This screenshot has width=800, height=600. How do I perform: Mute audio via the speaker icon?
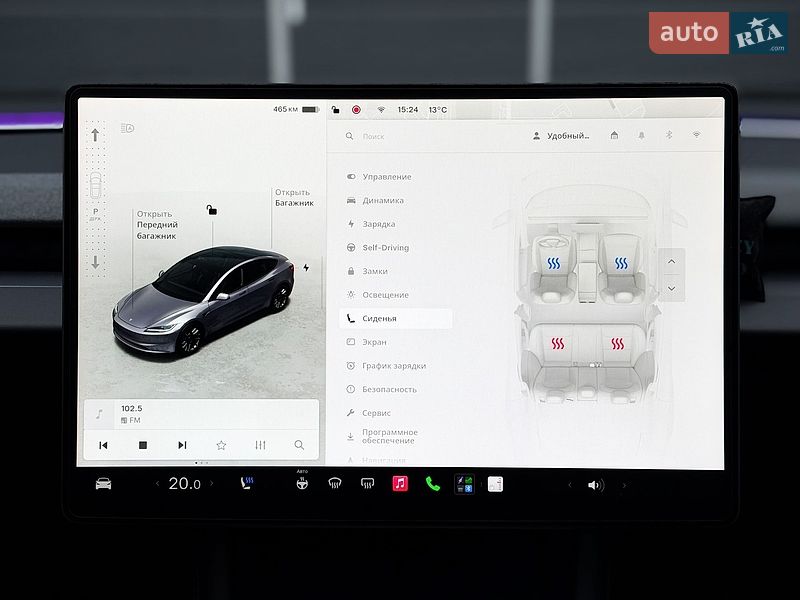pyautogui.click(x=595, y=485)
